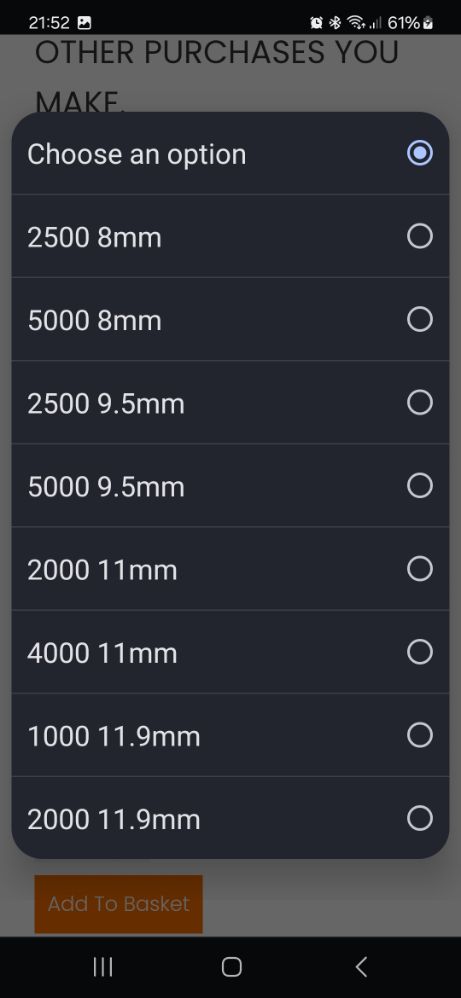The width and height of the screenshot is (461, 998).
Task: Select the 2000 11.9mm radio button
Action: [x=420, y=818]
